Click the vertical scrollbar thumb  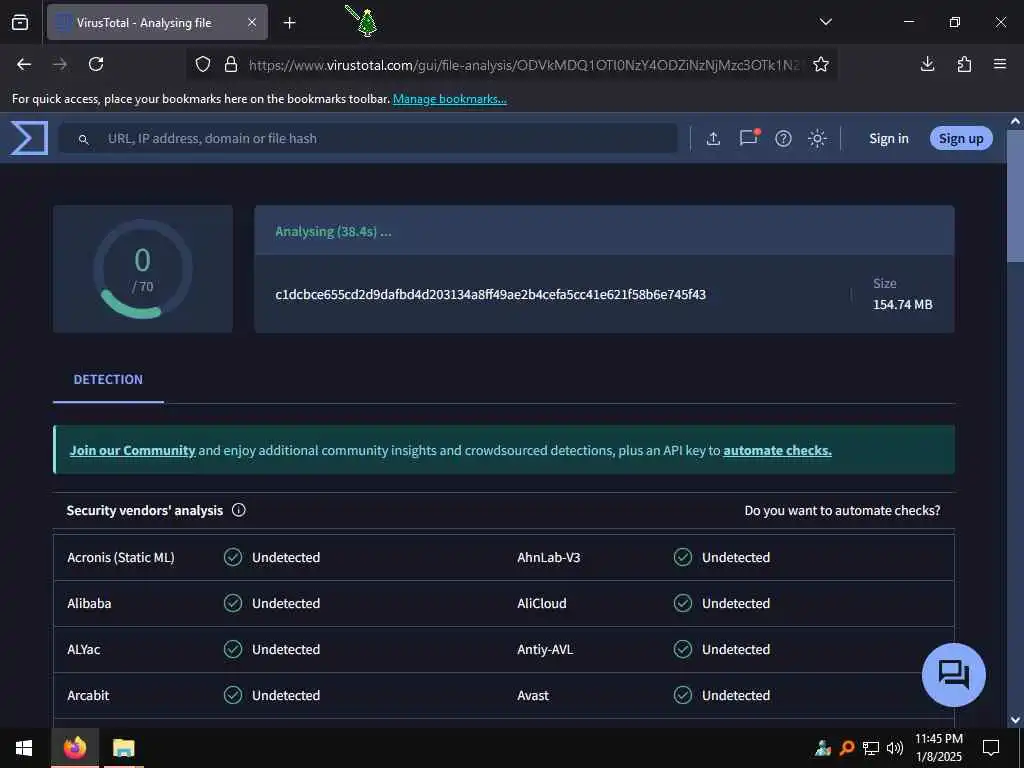pyautogui.click(x=1015, y=196)
